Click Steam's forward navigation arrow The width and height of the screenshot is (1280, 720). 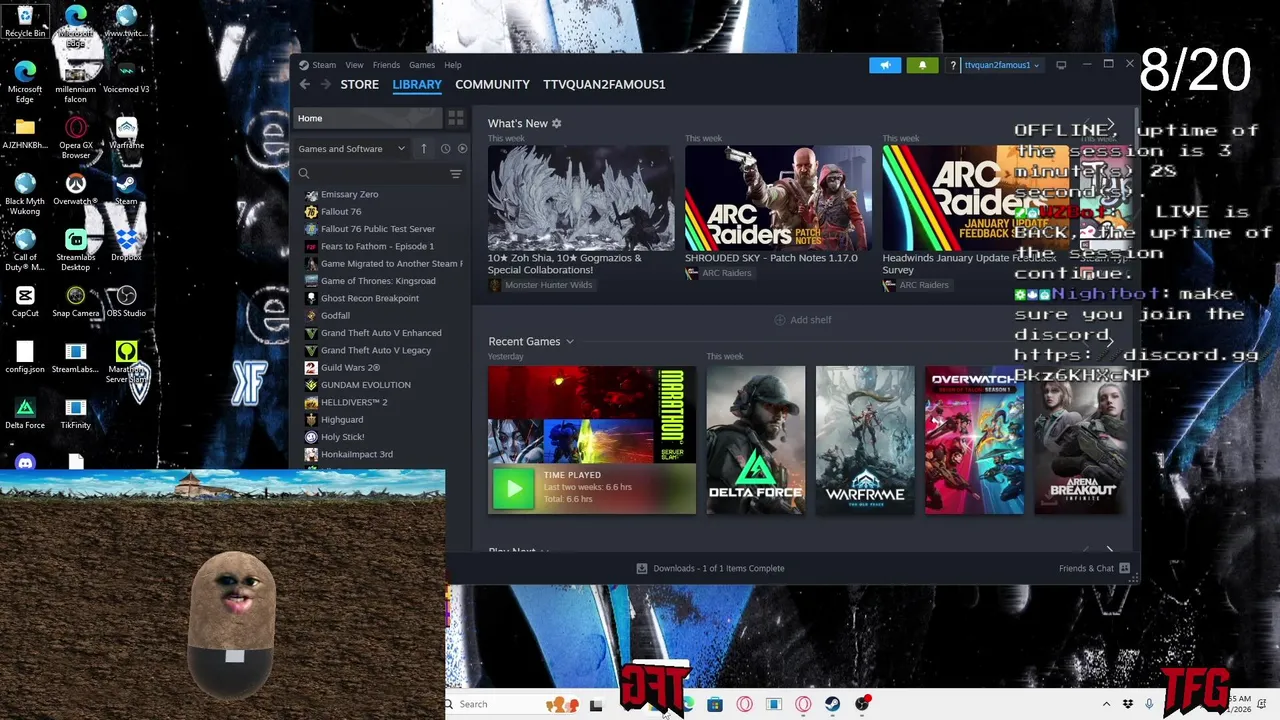click(x=324, y=85)
